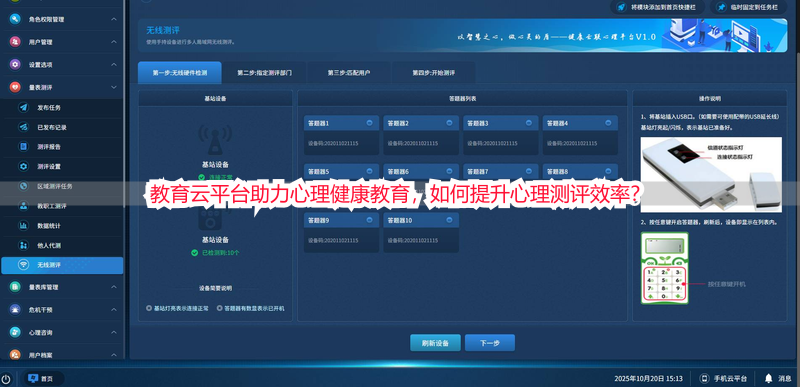Collapse the 量表测评 chevron
This screenshot has height=387, width=800.
(x=114, y=87)
